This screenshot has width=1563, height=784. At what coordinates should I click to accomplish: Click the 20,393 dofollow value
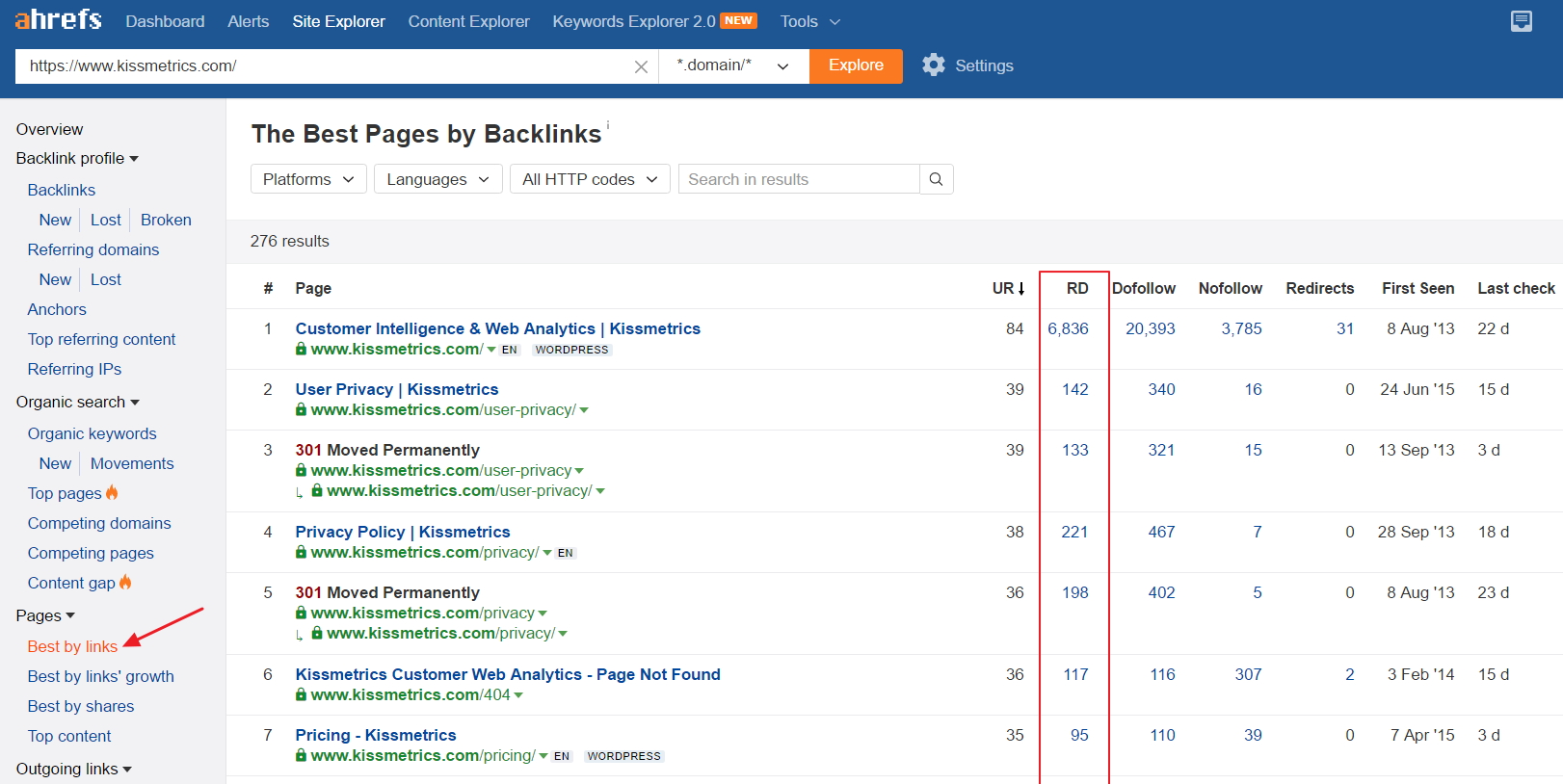point(1151,328)
